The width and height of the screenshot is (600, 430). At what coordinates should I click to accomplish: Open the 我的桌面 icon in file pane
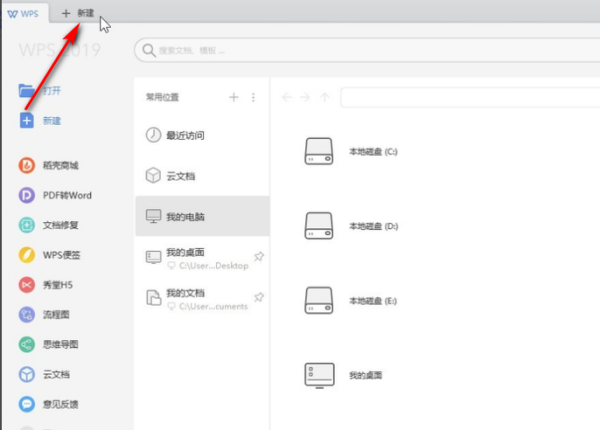pyautogui.click(x=320, y=375)
